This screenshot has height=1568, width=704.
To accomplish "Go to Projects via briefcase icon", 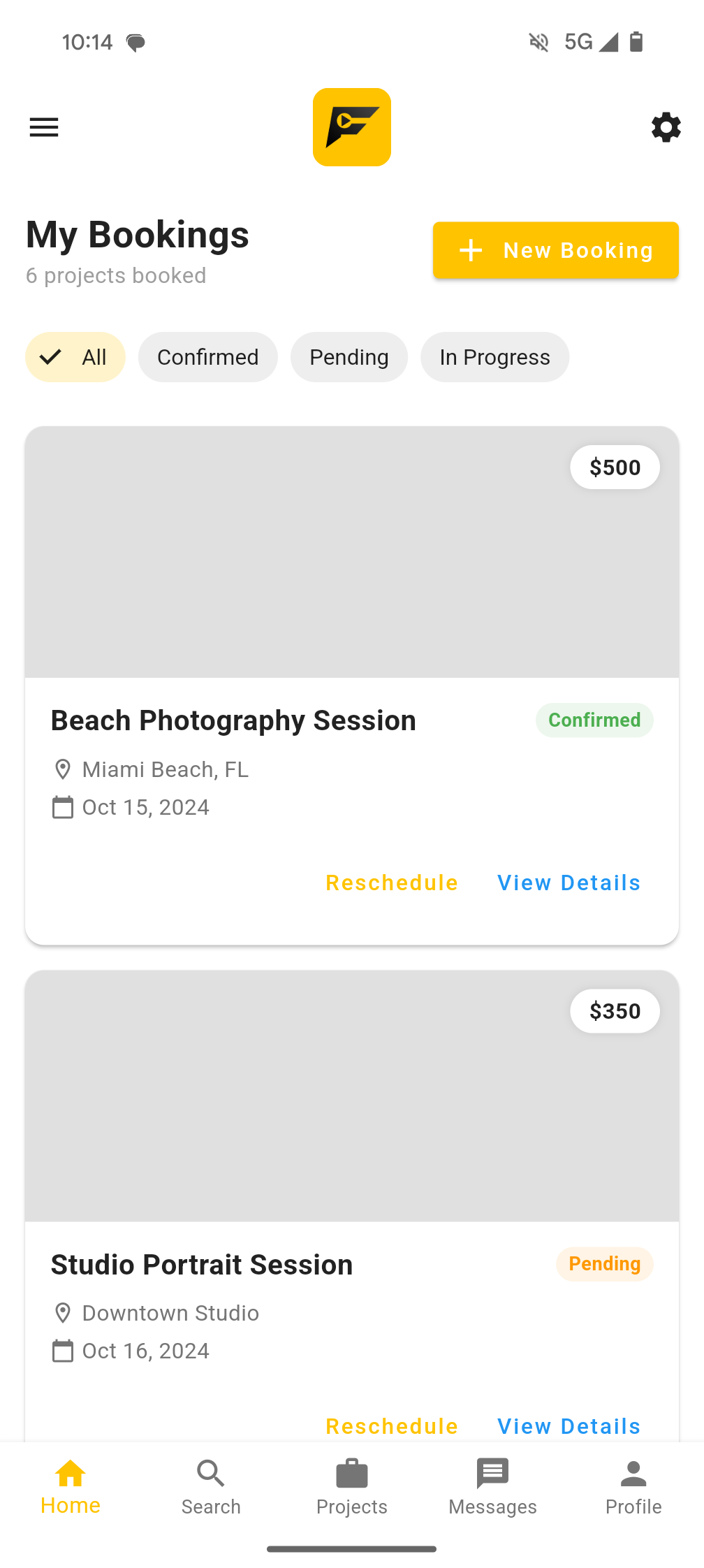I will tap(352, 1474).
